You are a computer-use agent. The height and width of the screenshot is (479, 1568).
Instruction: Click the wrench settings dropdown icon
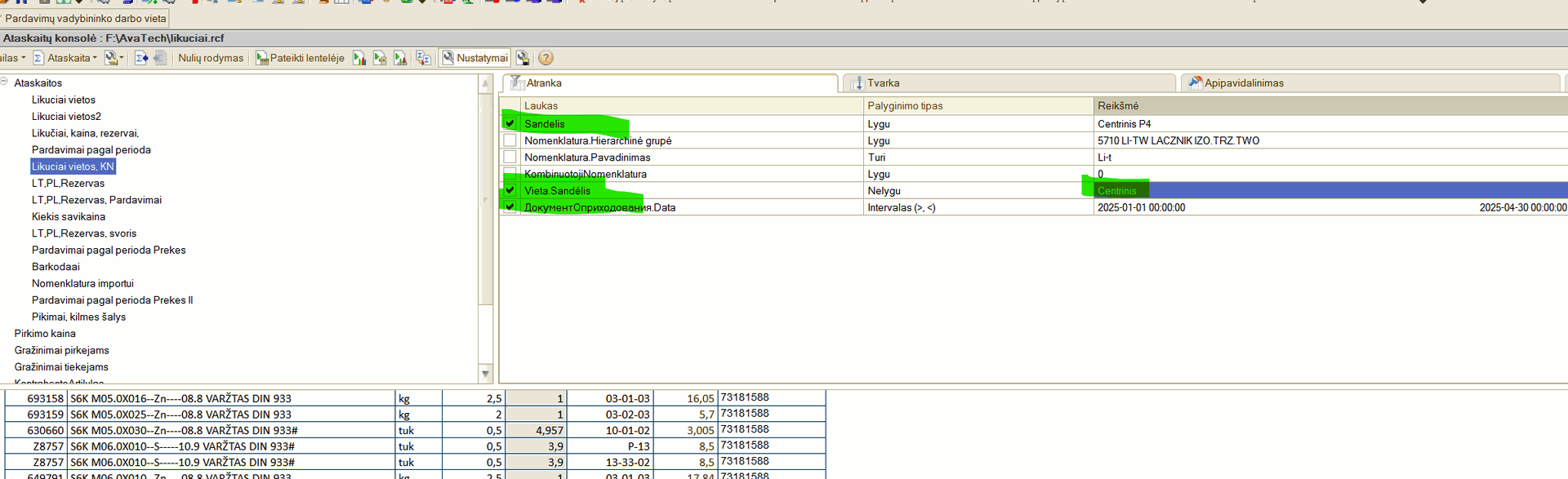pyautogui.click(x=114, y=58)
